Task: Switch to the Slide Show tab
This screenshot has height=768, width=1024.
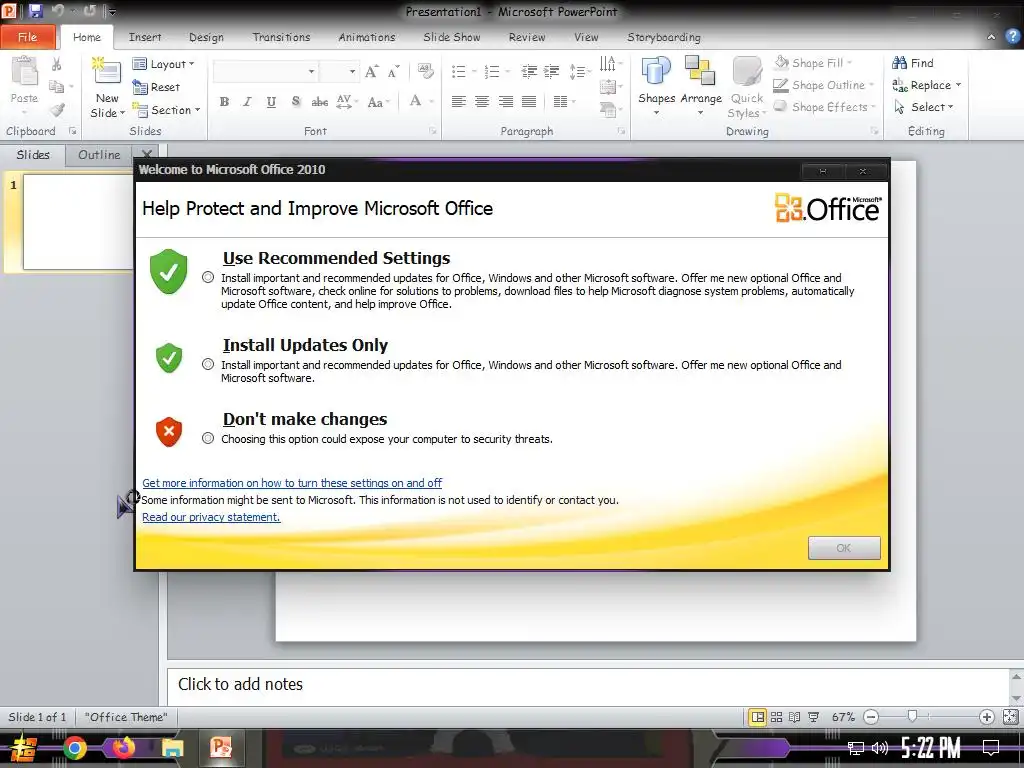Action: 451,37
